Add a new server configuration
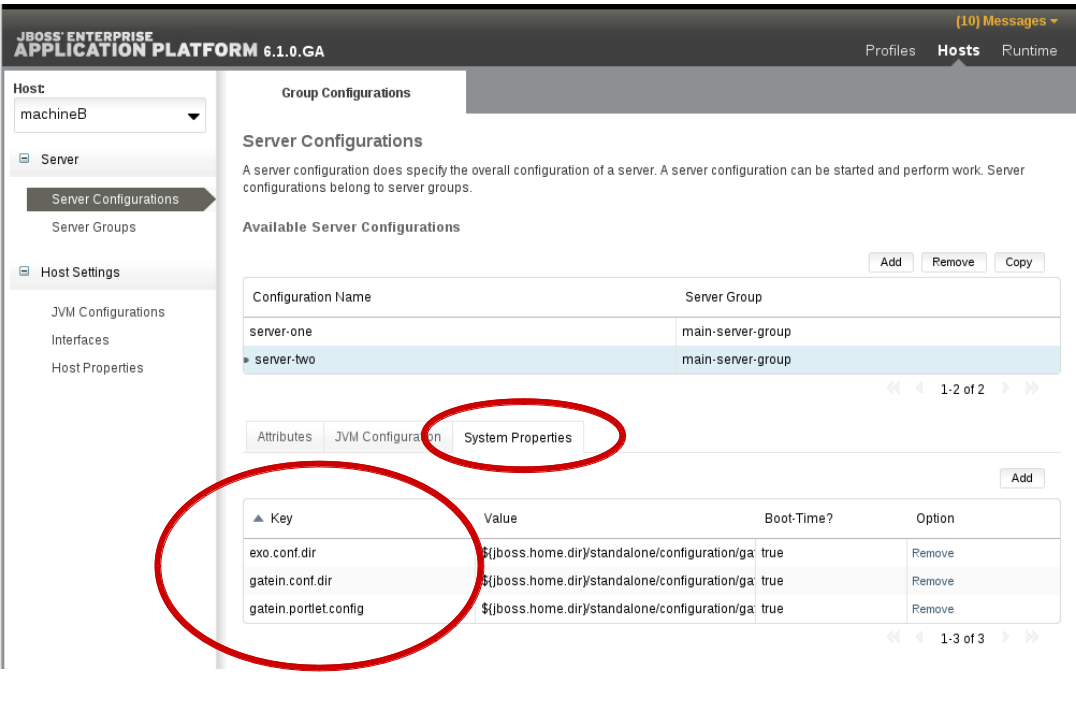 tap(891, 262)
